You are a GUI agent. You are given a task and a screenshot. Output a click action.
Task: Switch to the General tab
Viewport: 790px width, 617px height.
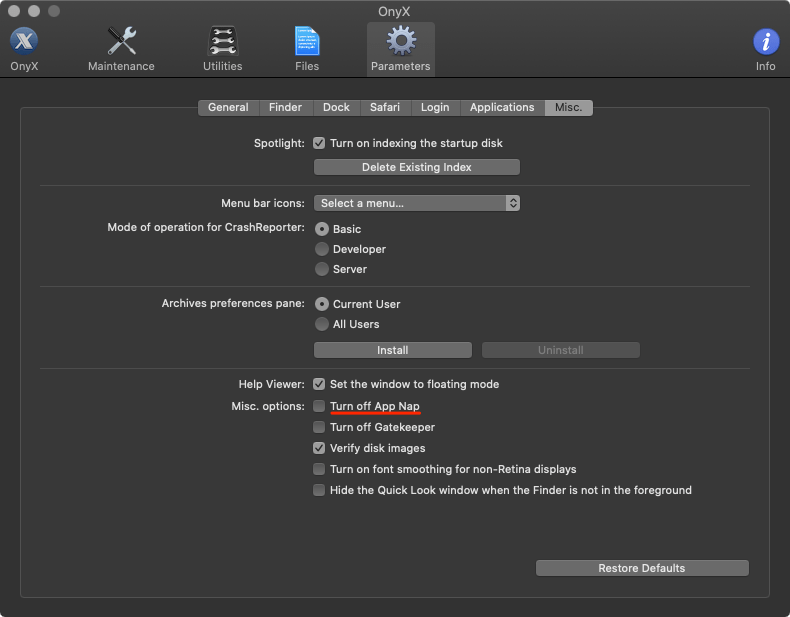tap(228, 107)
